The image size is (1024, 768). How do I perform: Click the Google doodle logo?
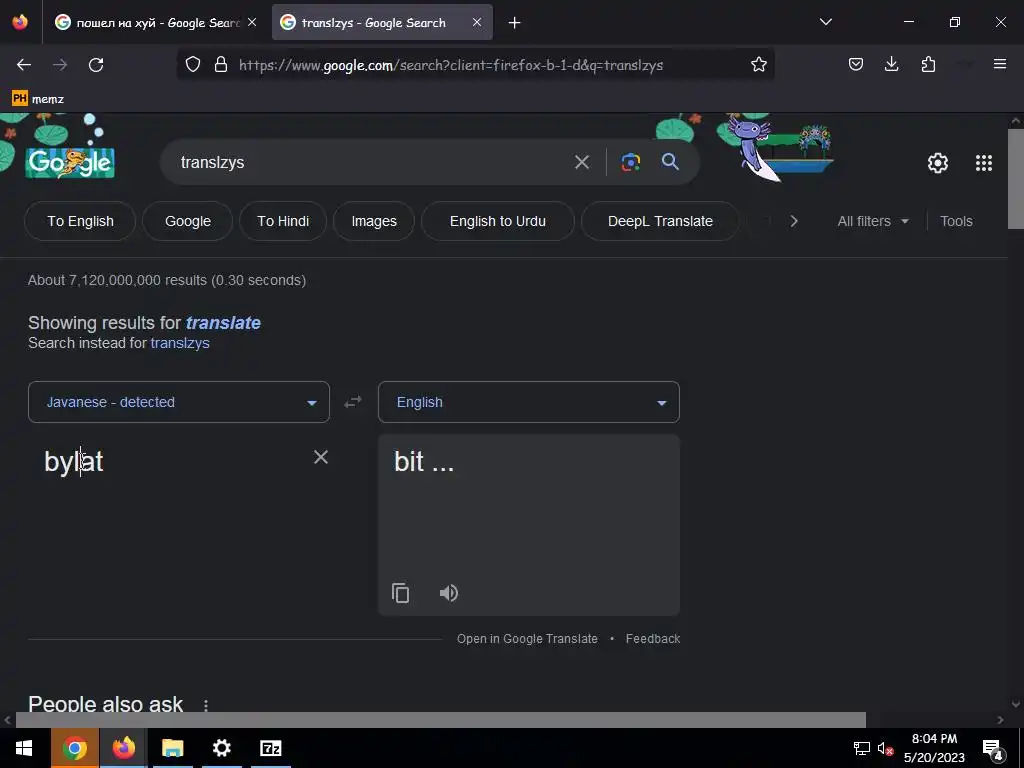[x=70, y=161]
